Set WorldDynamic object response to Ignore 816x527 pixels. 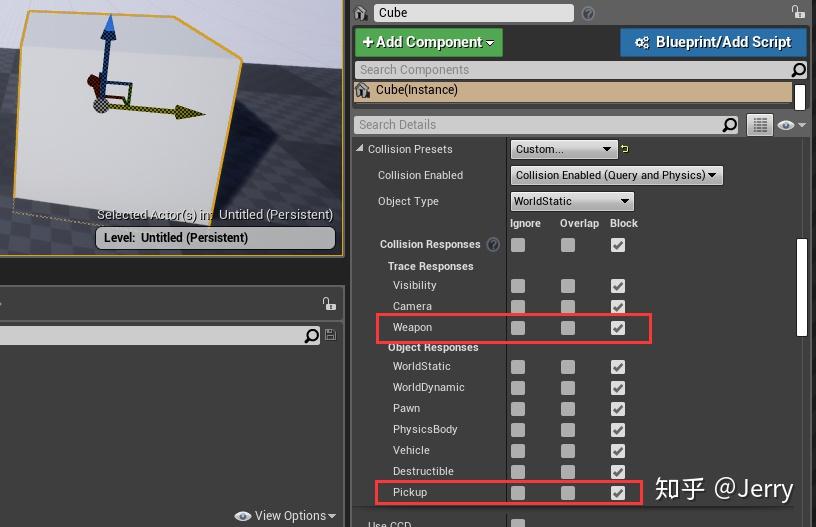point(518,388)
